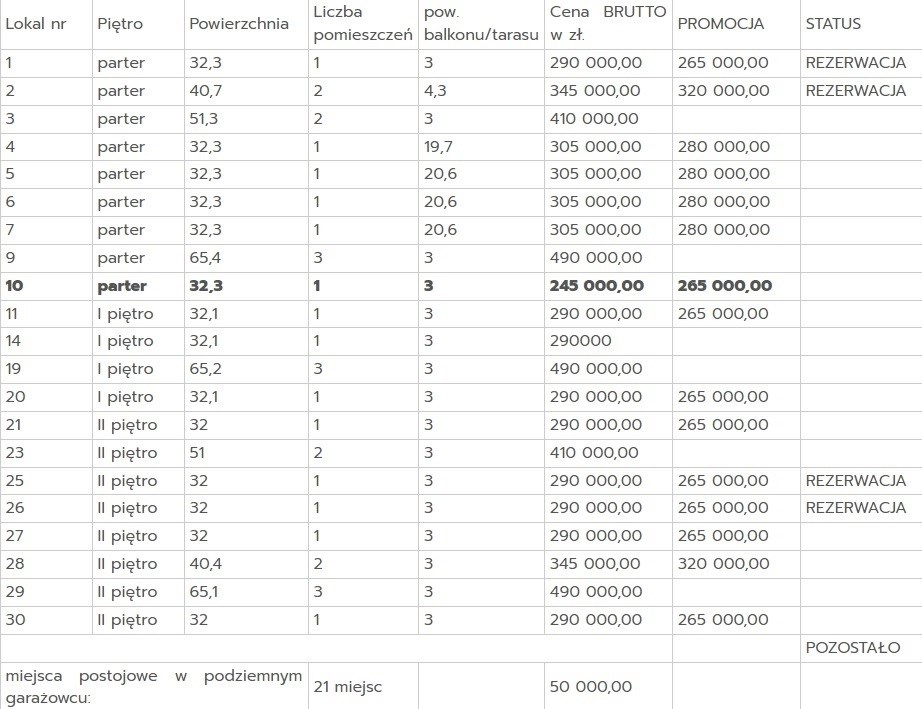The height and width of the screenshot is (709, 922).
Task: Click the 'STATUS' column header
Action: [832, 24]
